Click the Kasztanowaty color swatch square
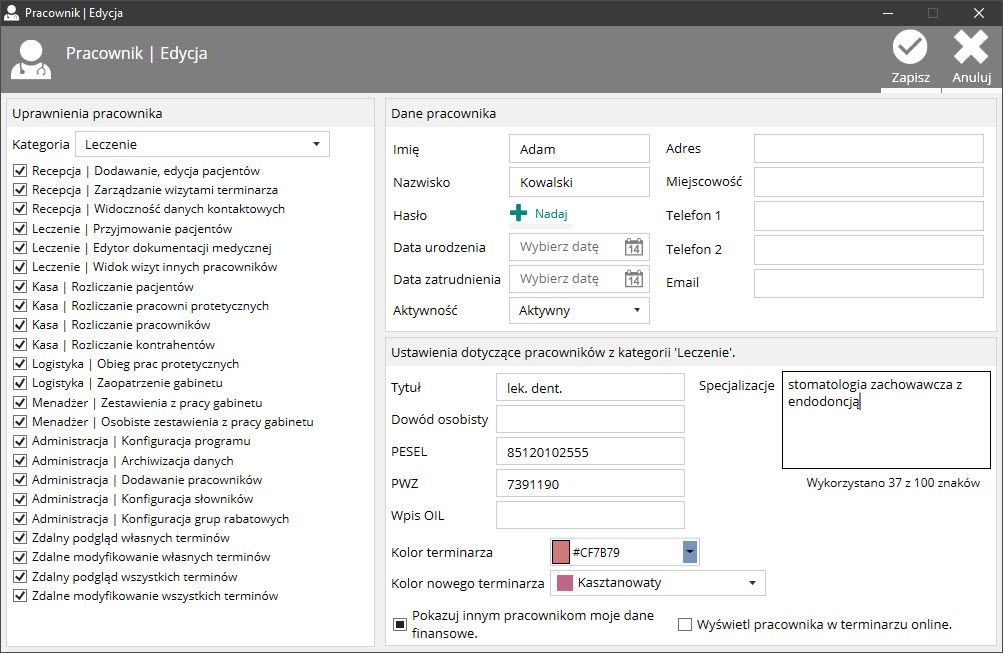The width and height of the screenshot is (1003, 653). [x=565, y=583]
